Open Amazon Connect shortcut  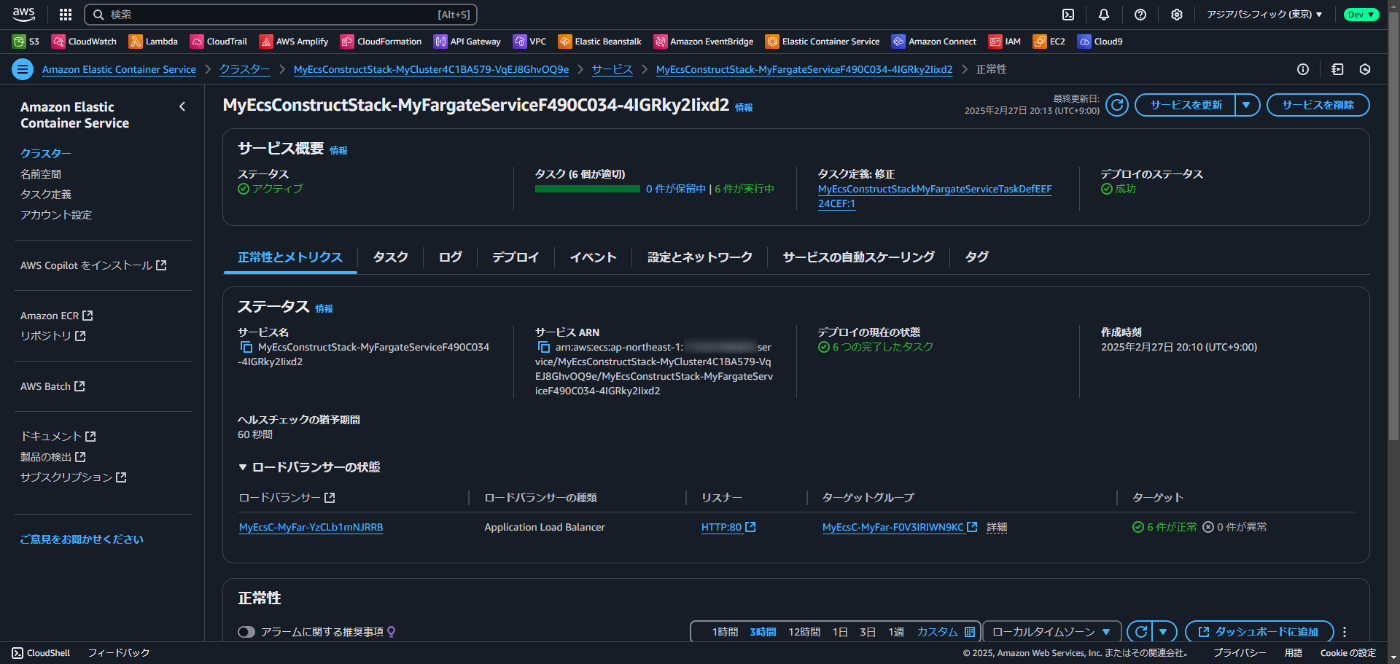pos(934,42)
